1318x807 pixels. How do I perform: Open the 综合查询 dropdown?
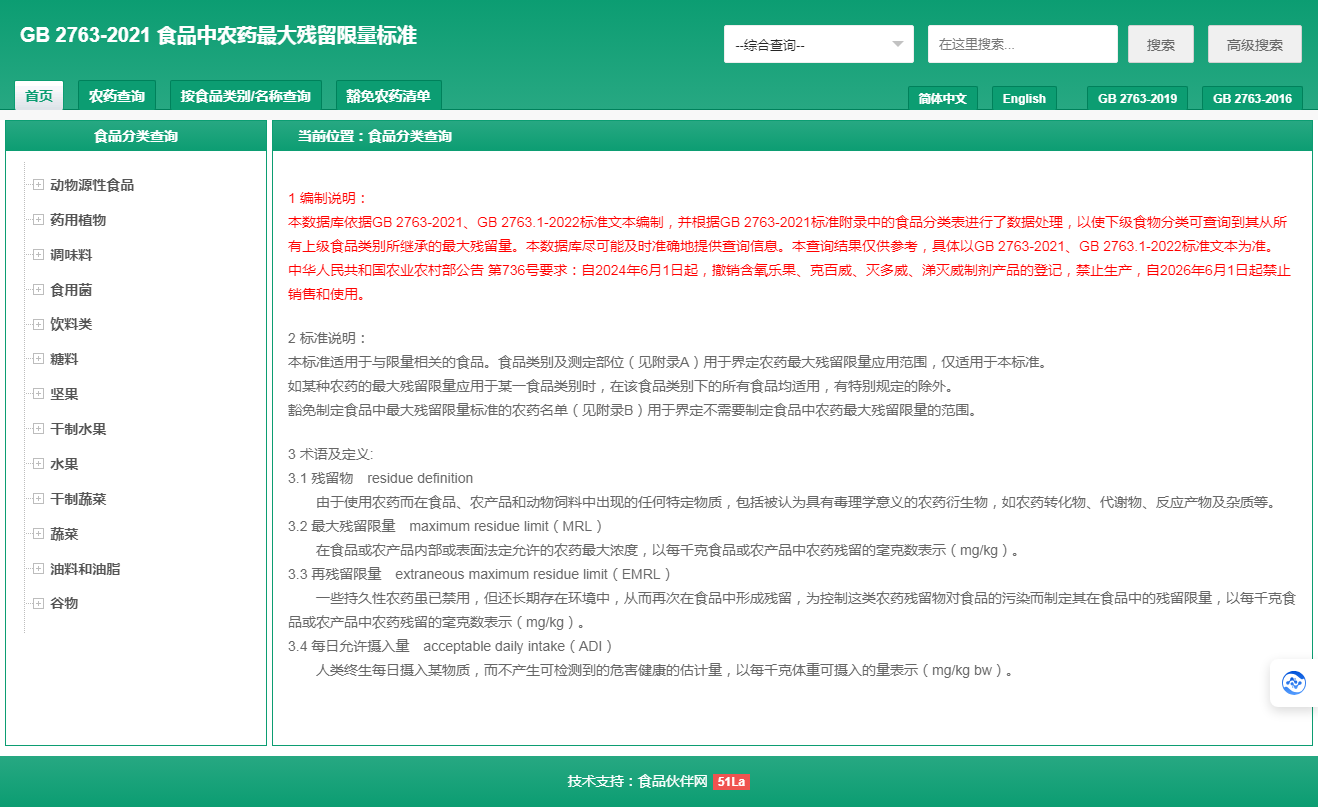click(x=819, y=44)
